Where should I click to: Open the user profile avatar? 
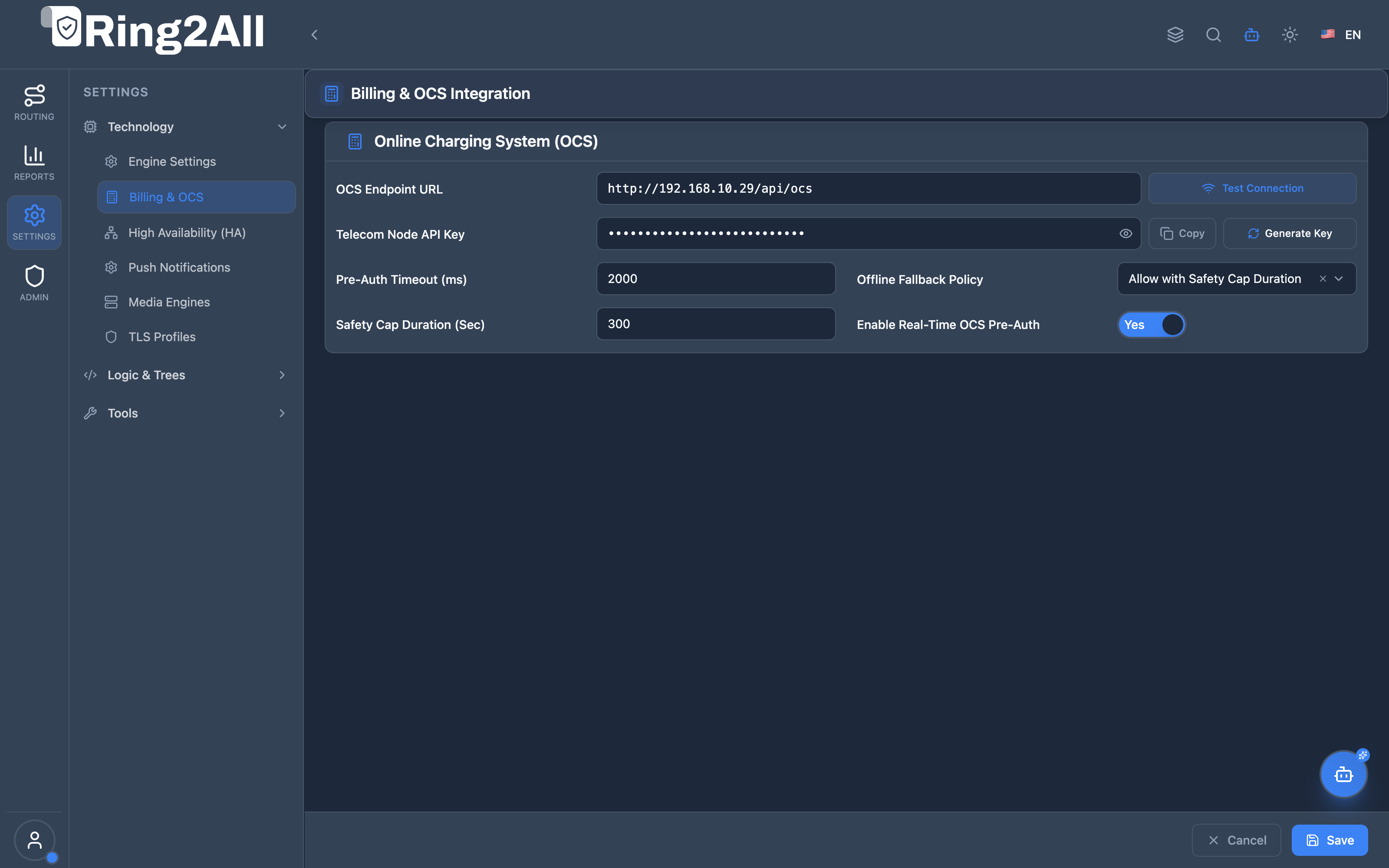[34, 839]
